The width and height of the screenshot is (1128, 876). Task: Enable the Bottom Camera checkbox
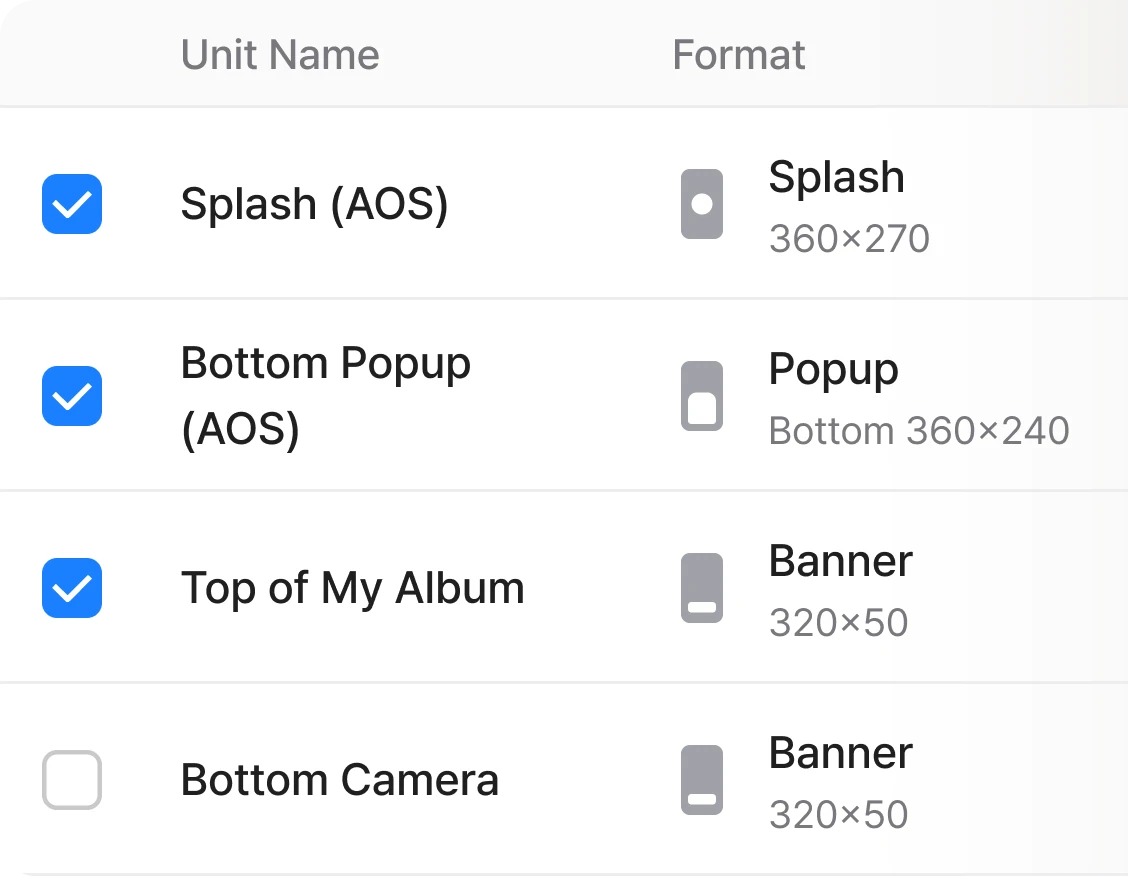pos(72,780)
